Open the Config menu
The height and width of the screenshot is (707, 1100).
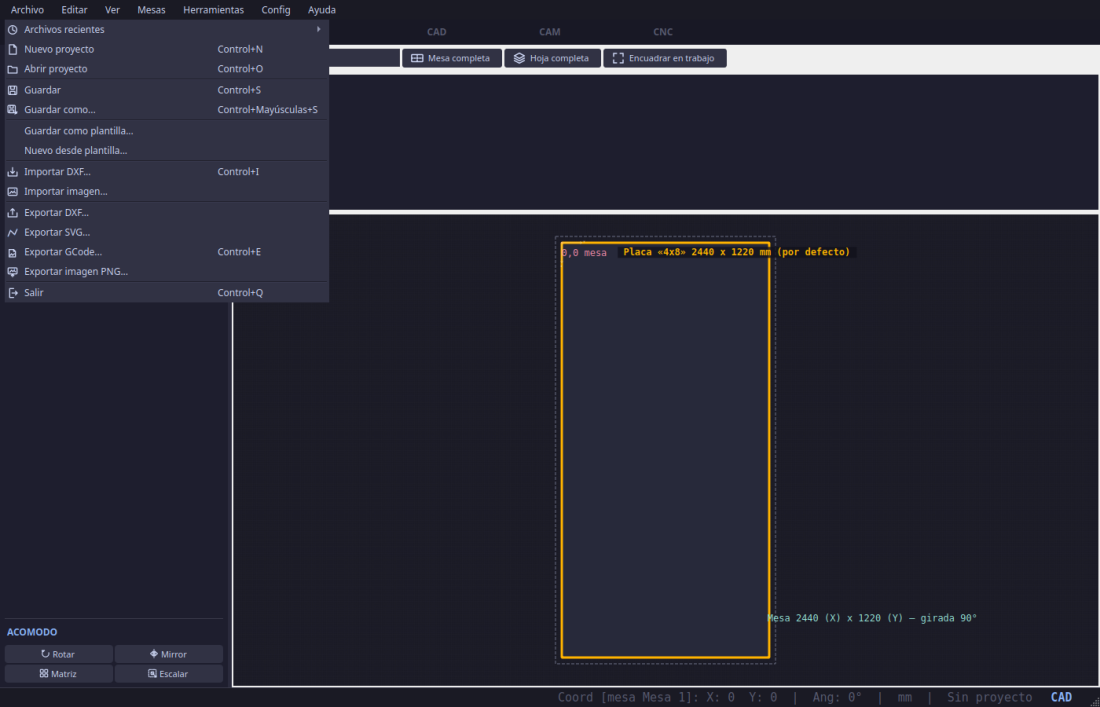[x=276, y=10]
